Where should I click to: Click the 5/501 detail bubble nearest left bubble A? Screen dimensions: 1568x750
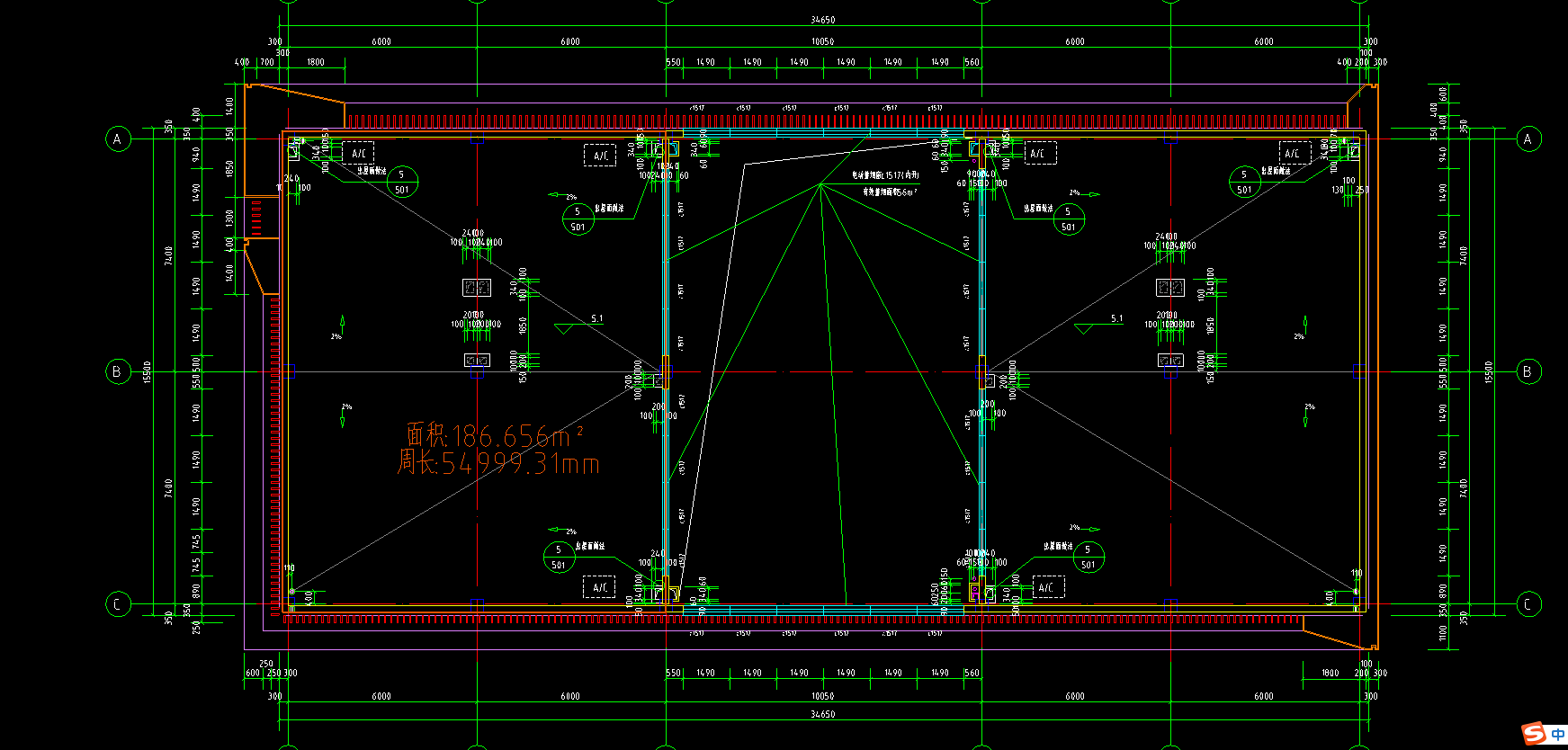click(401, 182)
